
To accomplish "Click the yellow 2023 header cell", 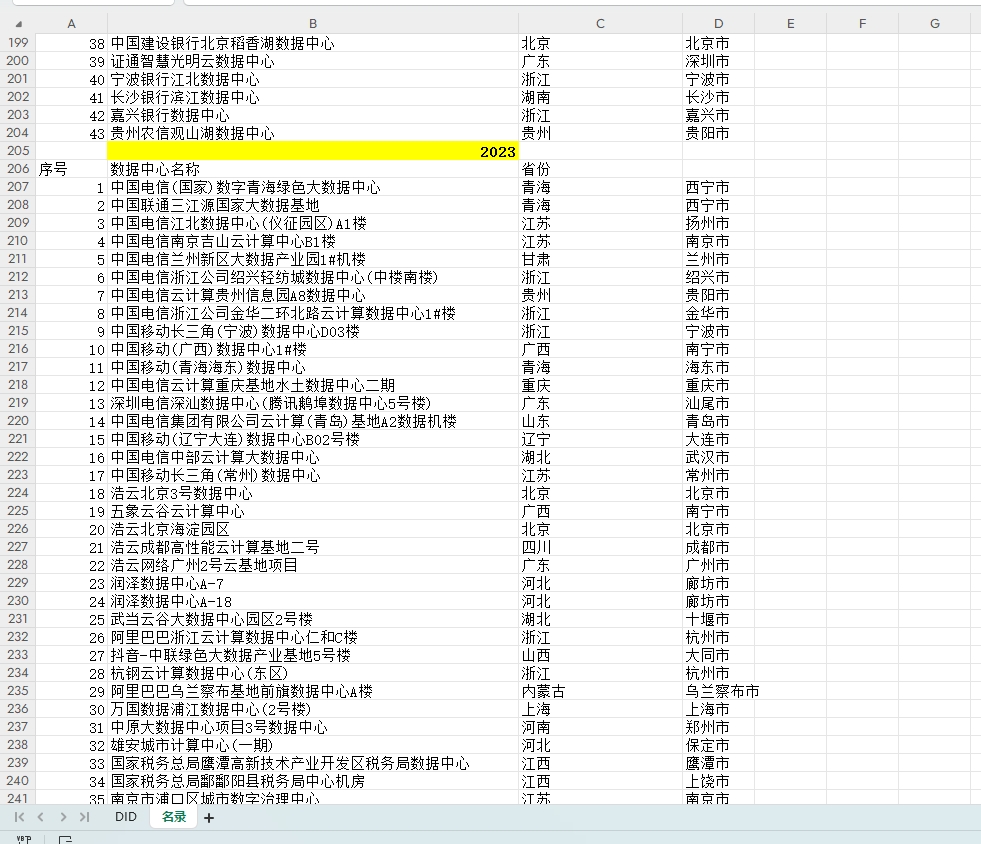I will (x=313, y=151).
